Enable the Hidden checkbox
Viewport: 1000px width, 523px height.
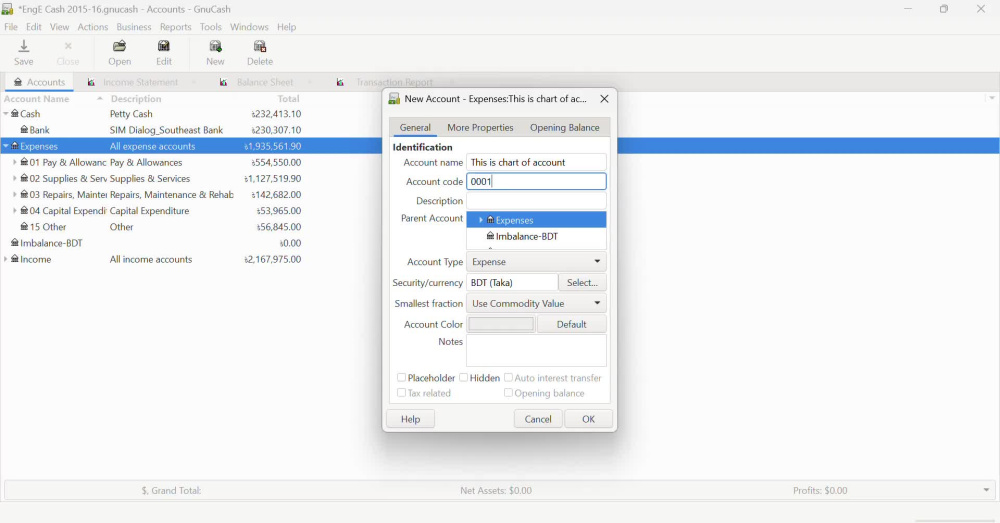464,378
